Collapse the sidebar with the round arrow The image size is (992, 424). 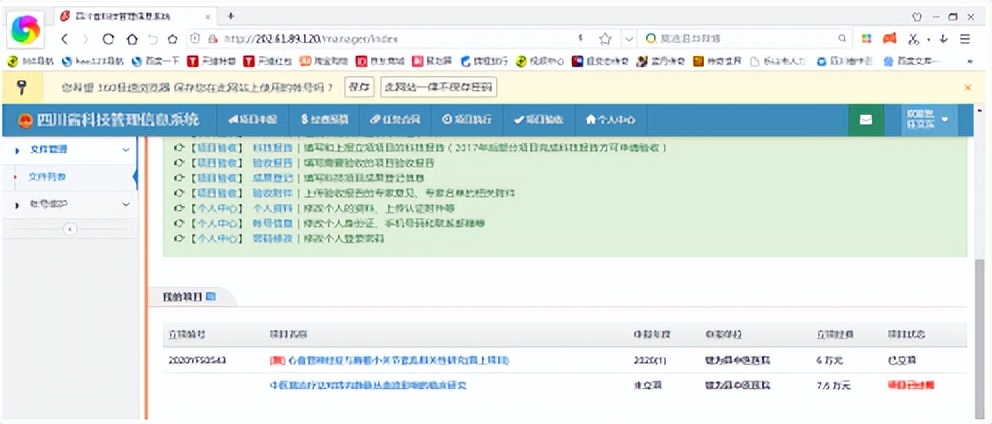[x=71, y=228]
